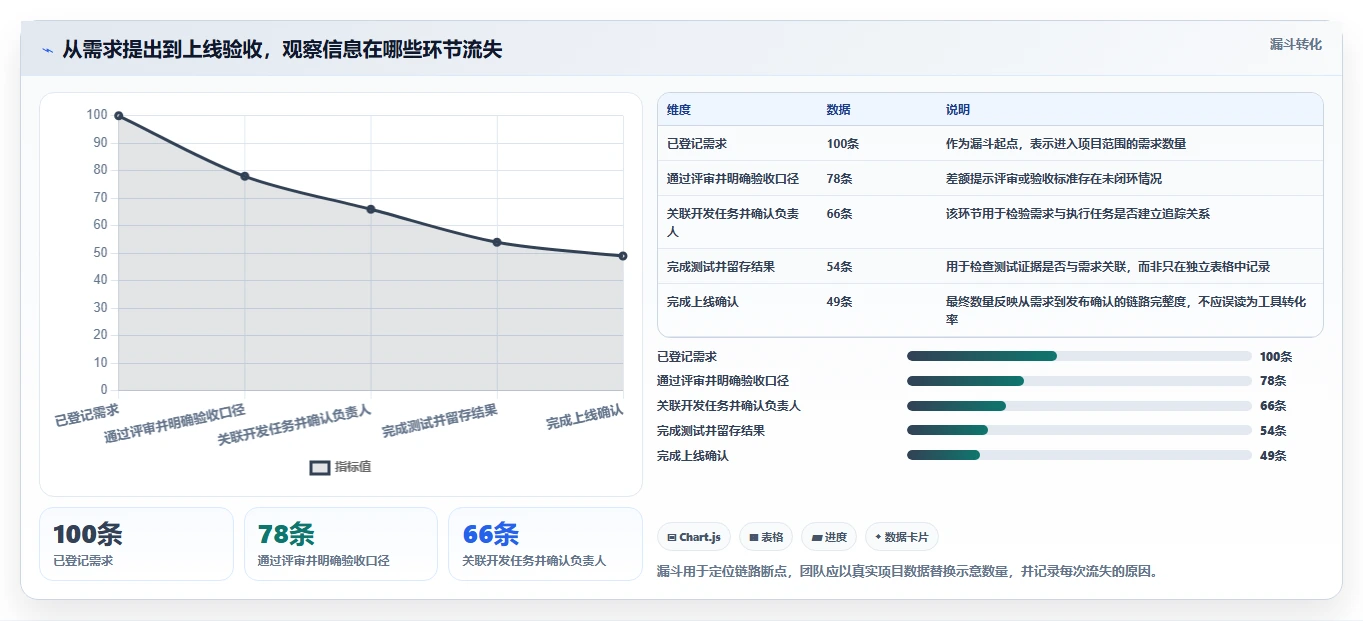Open the 100条 已登记需求 data card
The height and width of the screenshot is (621, 1363).
click(x=136, y=544)
